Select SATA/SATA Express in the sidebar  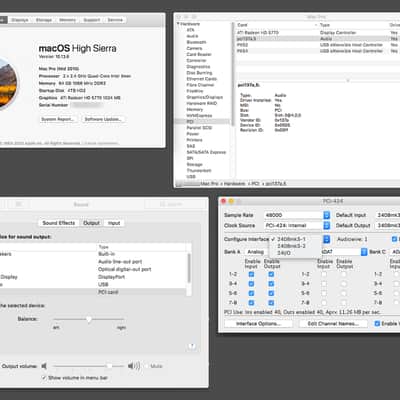click(x=206, y=152)
